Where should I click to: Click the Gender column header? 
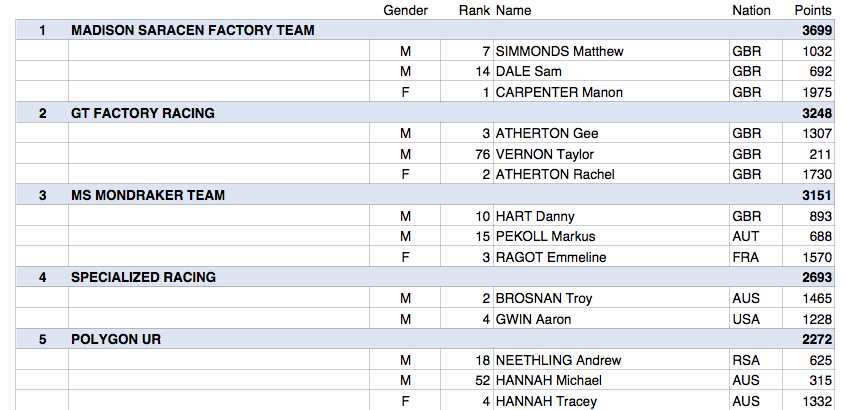point(405,10)
